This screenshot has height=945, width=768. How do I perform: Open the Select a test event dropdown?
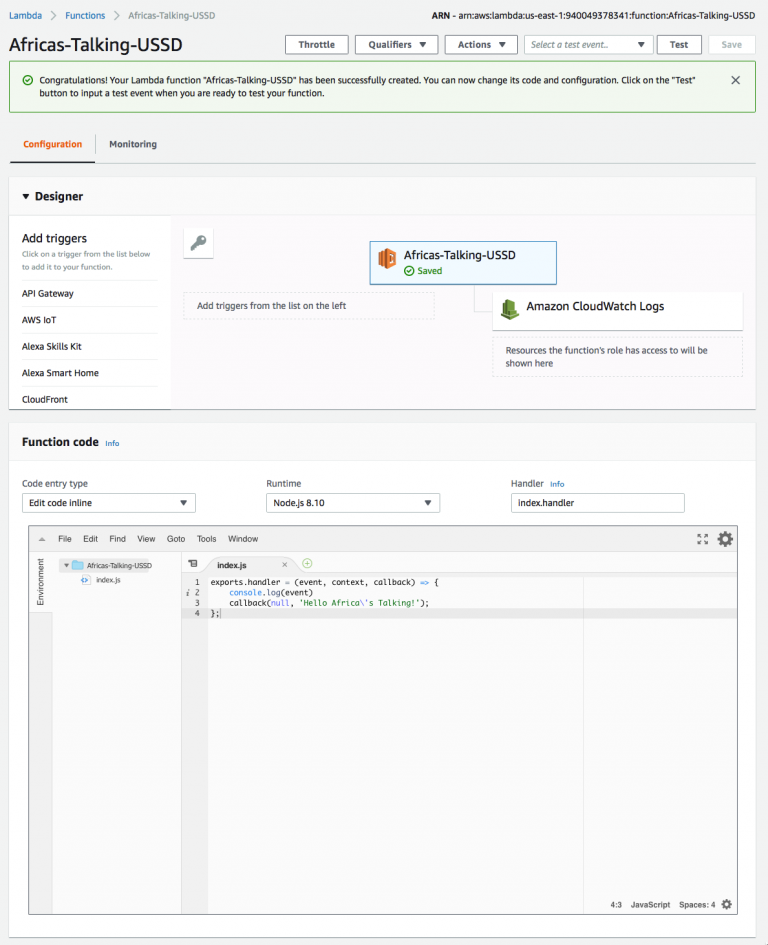588,44
